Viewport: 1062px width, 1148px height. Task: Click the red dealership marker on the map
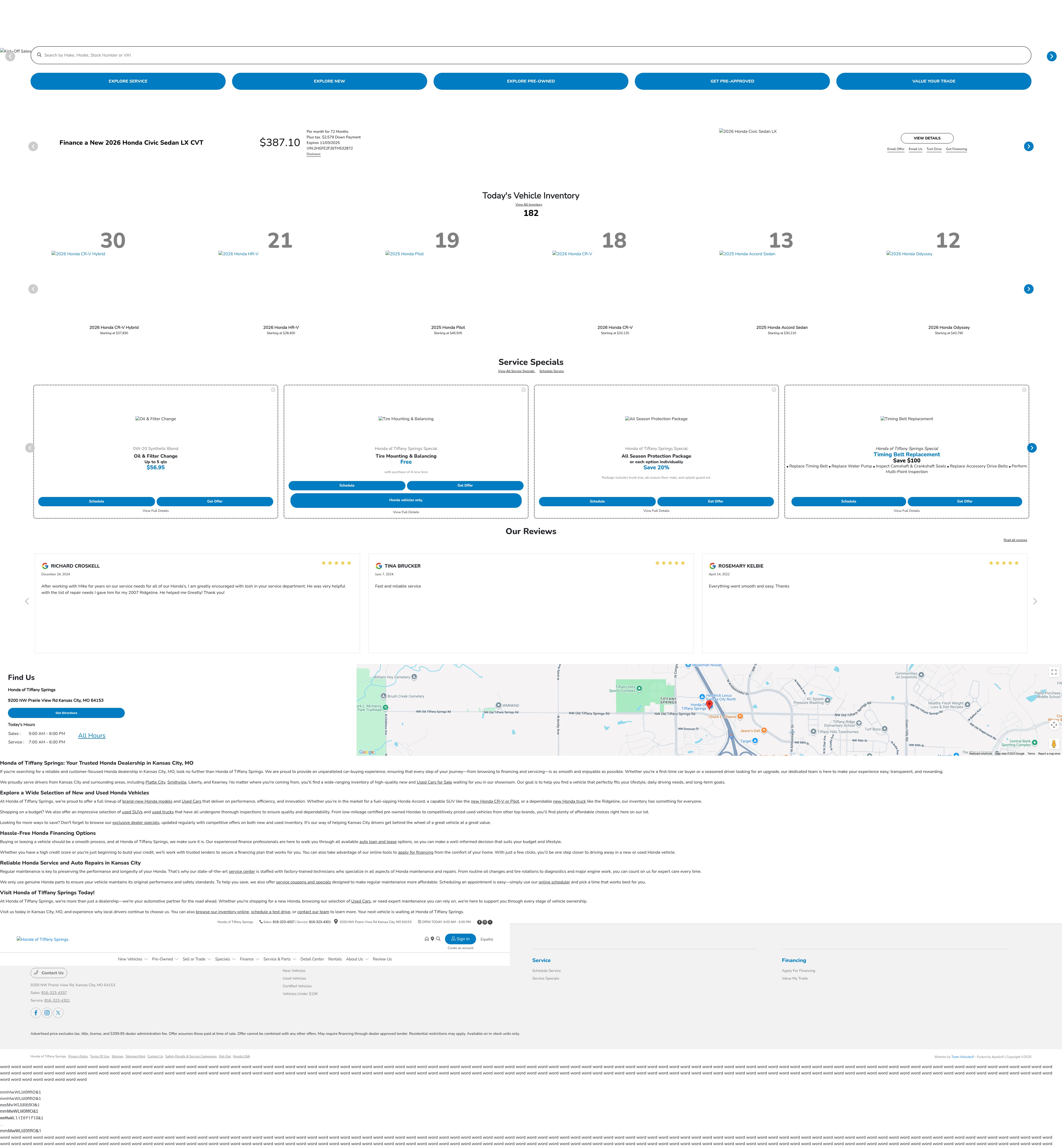click(709, 705)
